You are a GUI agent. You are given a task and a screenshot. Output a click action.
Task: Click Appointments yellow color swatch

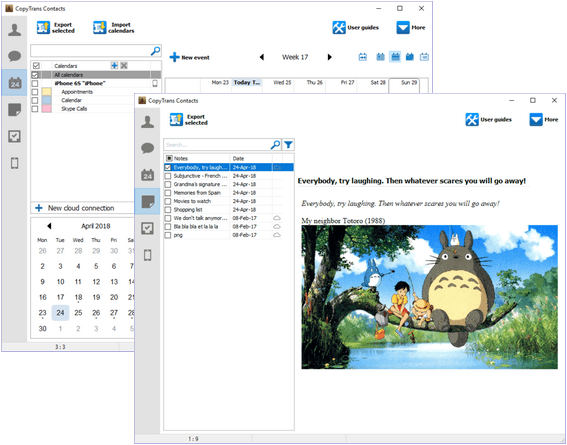[x=47, y=92]
